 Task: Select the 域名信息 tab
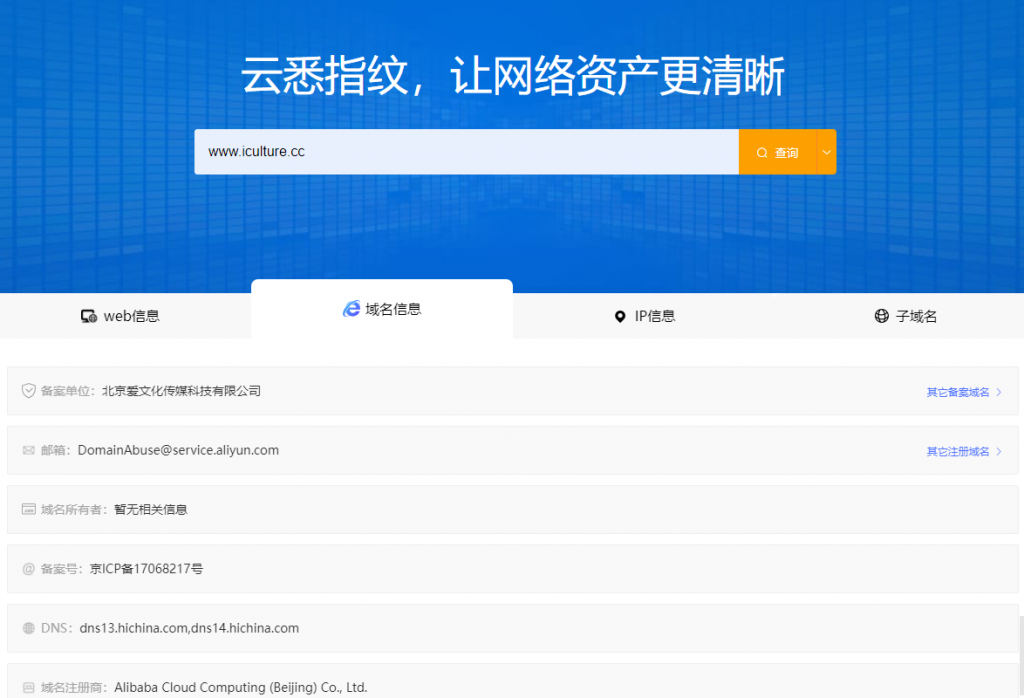coord(382,309)
